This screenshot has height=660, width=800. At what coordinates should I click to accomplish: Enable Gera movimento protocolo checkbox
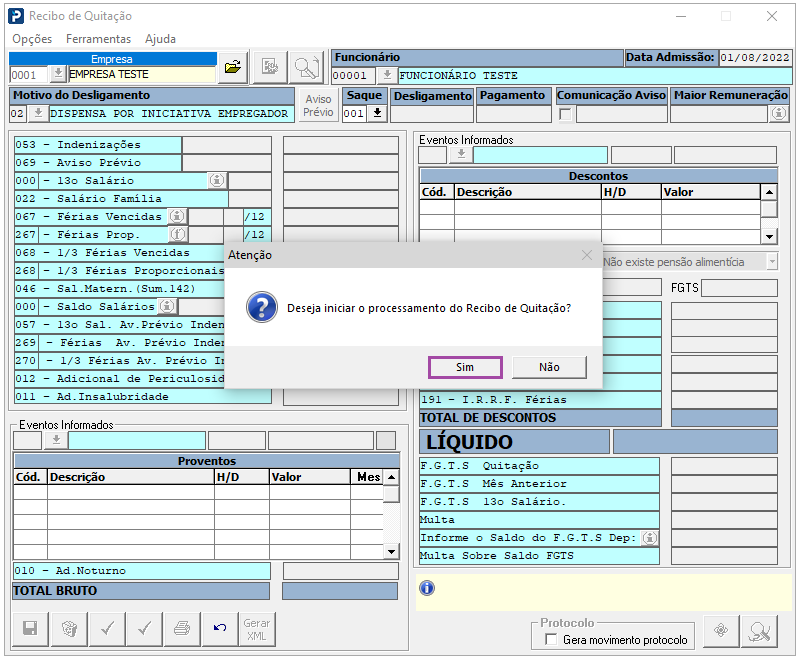coord(551,639)
